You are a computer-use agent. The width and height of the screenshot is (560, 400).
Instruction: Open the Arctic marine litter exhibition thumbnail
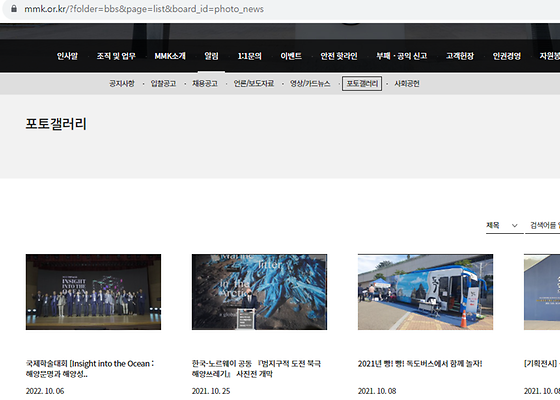point(259,292)
